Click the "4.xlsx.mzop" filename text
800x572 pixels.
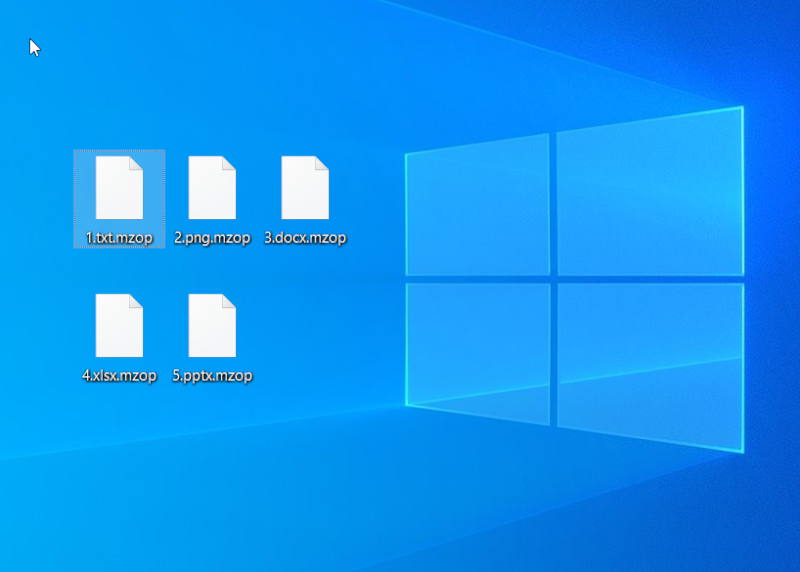click(x=119, y=376)
